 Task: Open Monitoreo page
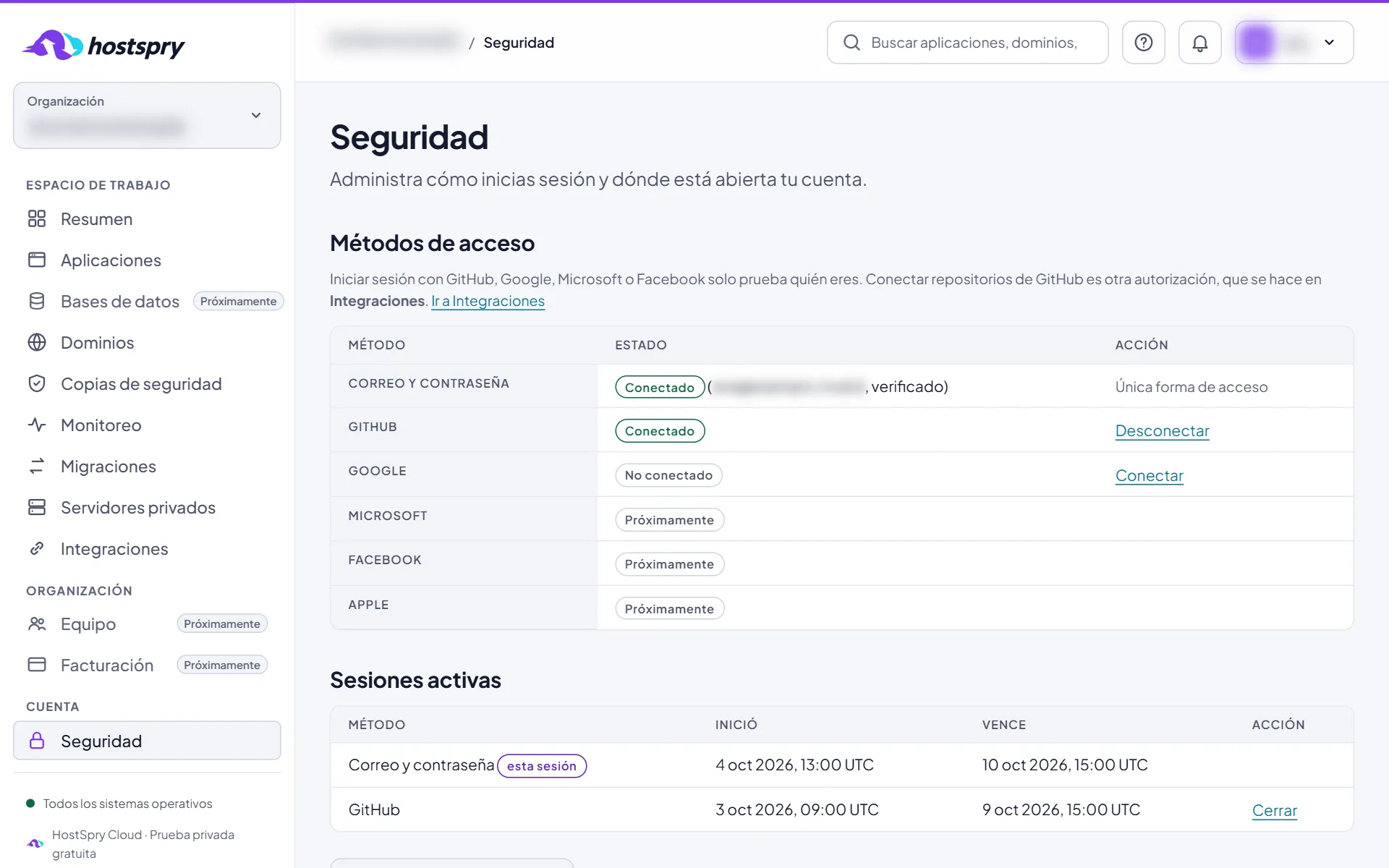point(147,425)
